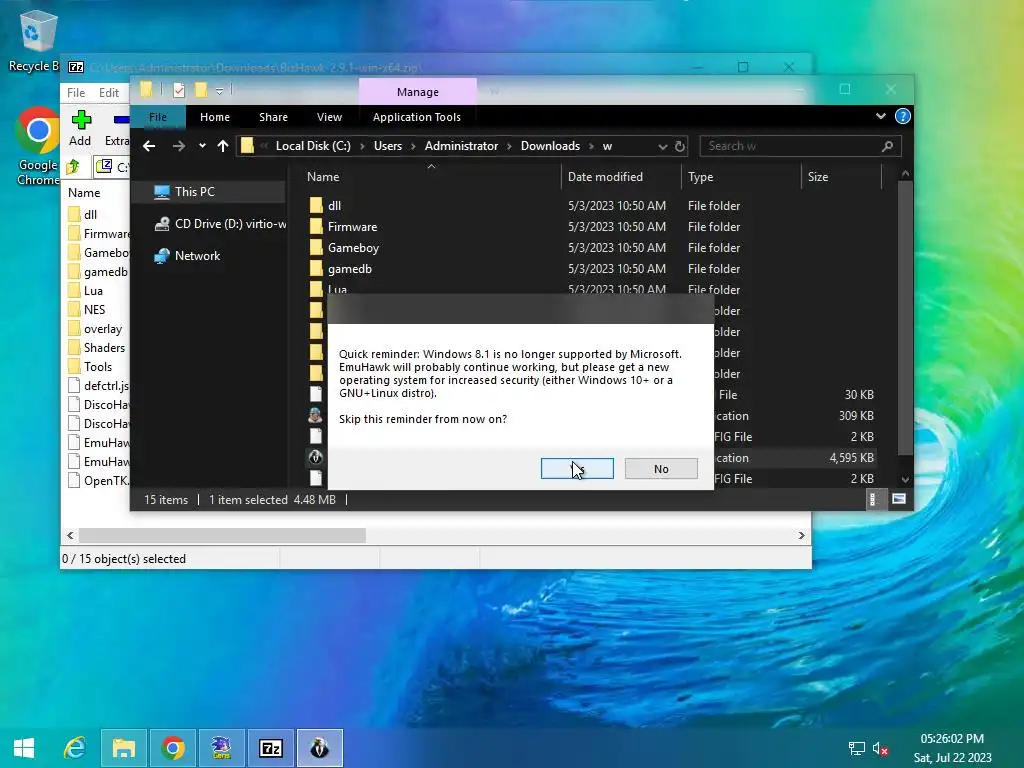Select Administrator in the address path
Viewport: 1024px width, 768px height.
tap(461, 146)
